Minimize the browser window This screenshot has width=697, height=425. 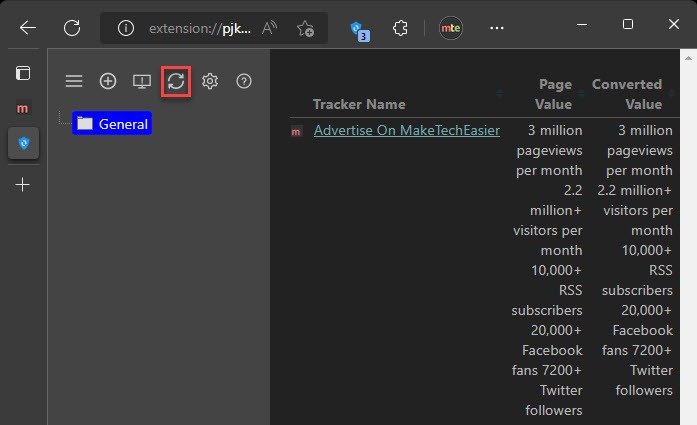pos(582,24)
